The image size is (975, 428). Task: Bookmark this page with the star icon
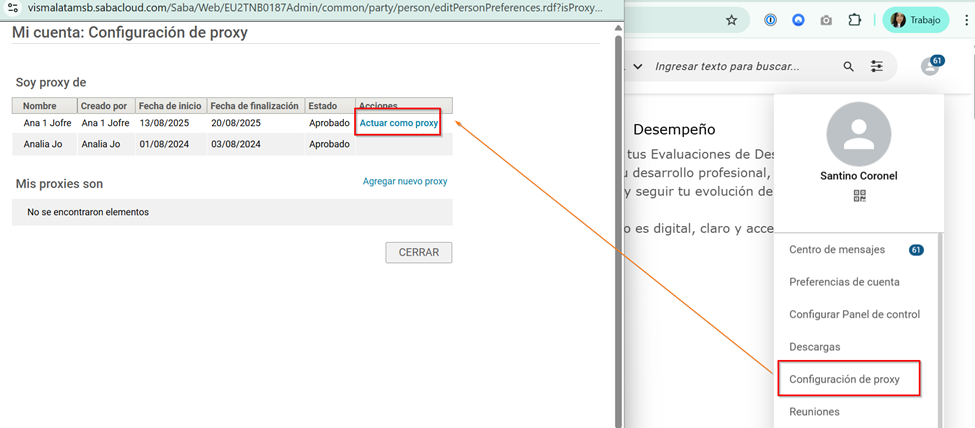(731, 20)
